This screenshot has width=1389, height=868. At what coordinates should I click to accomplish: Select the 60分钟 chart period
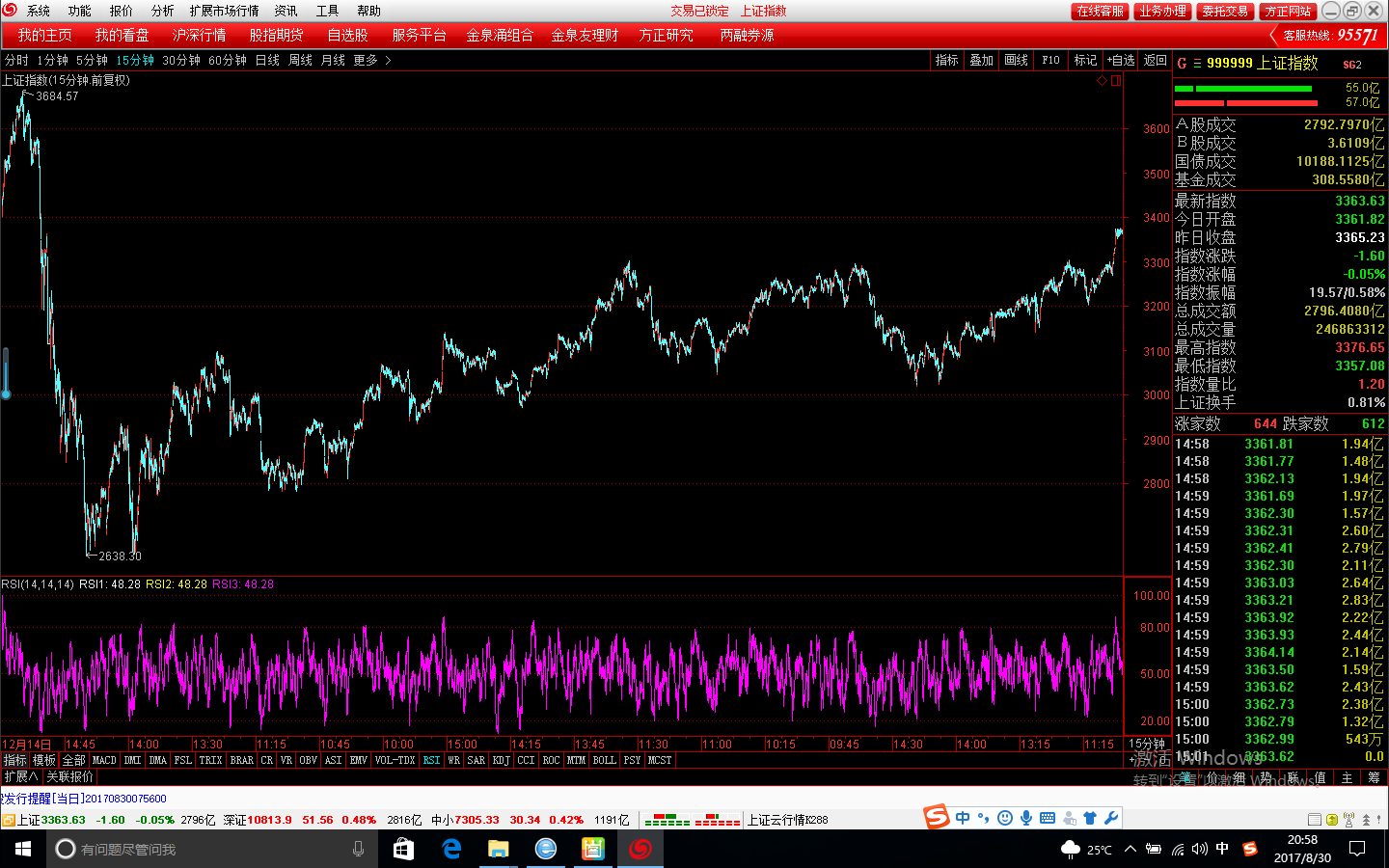point(228,60)
